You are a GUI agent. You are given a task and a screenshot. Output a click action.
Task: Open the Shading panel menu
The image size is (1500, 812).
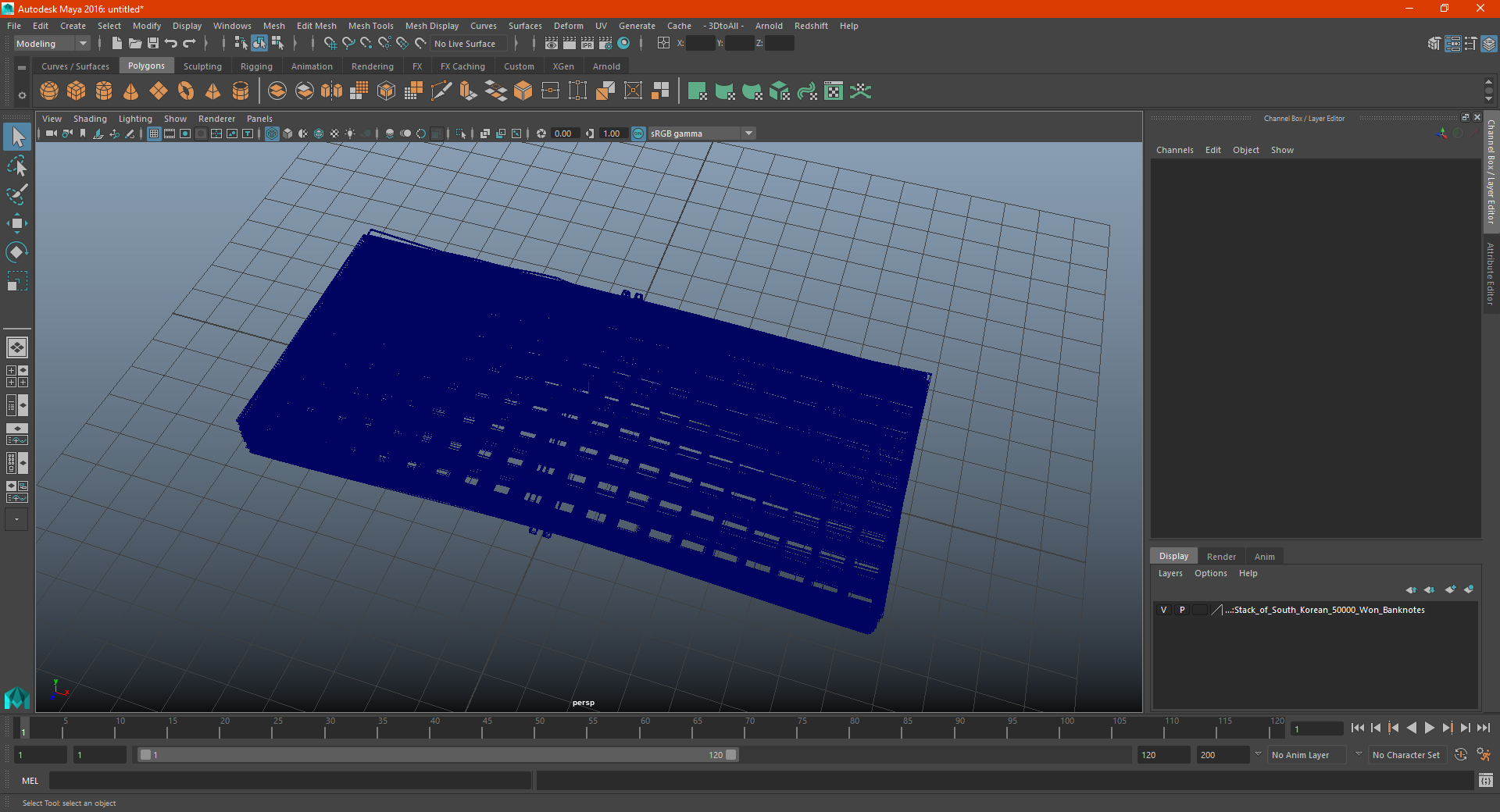pyautogui.click(x=90, y=119)
